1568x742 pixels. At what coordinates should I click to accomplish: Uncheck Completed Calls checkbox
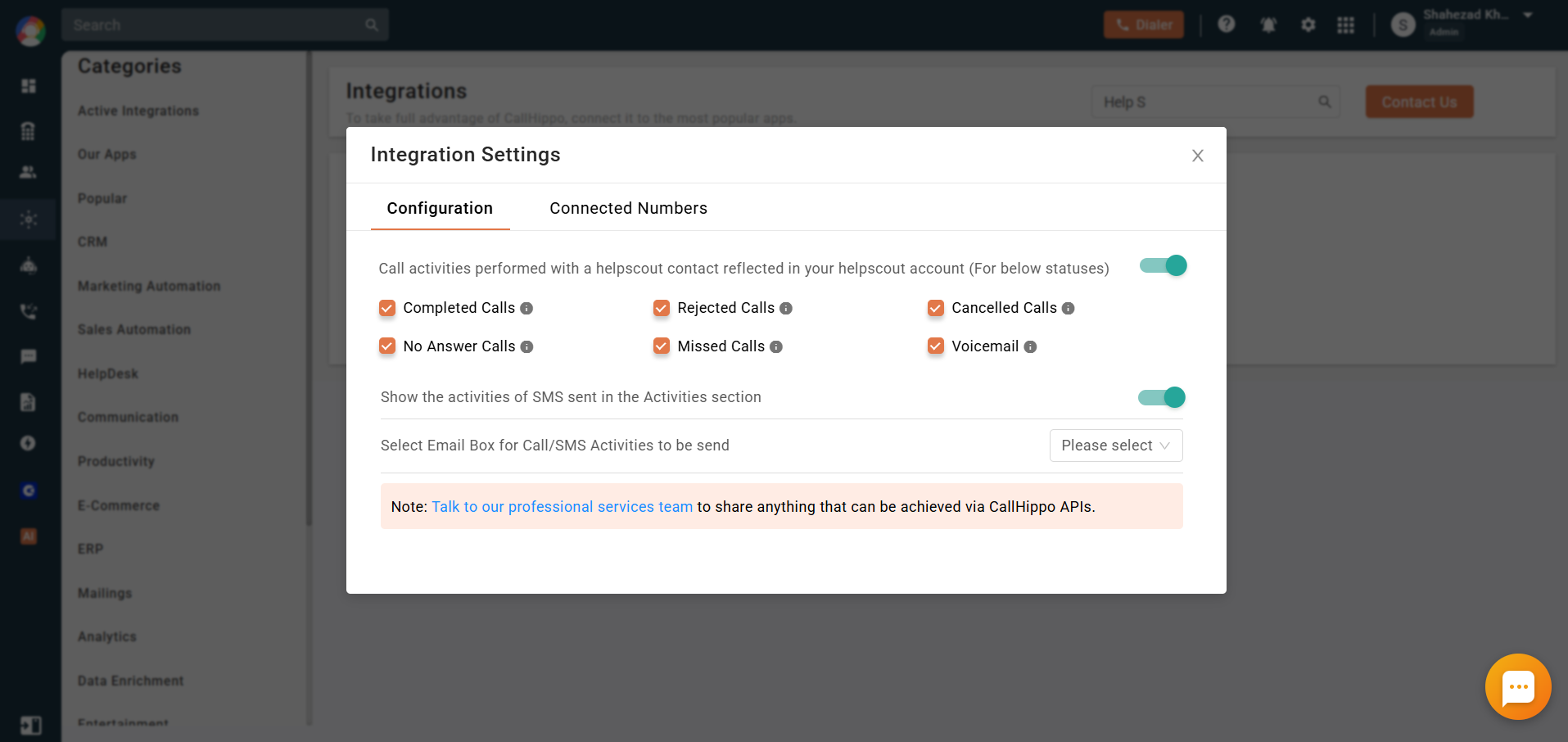(387, 308)
